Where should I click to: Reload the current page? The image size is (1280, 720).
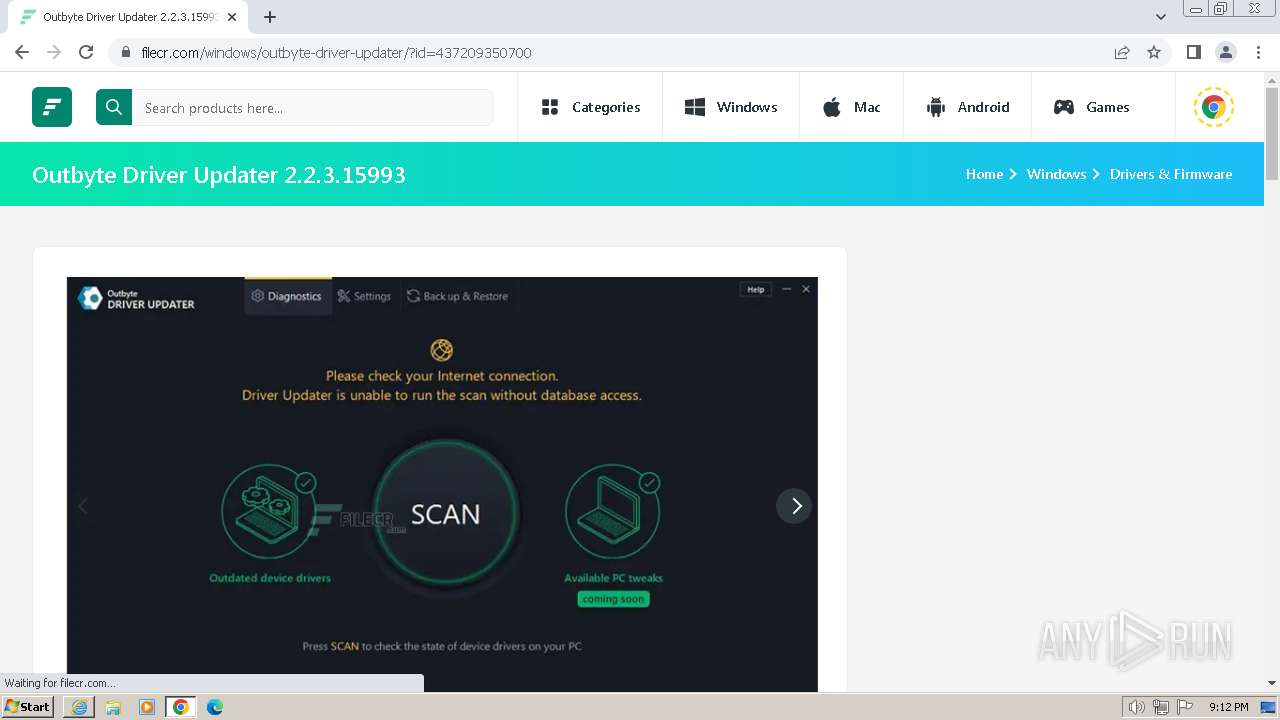coord(86,52)
